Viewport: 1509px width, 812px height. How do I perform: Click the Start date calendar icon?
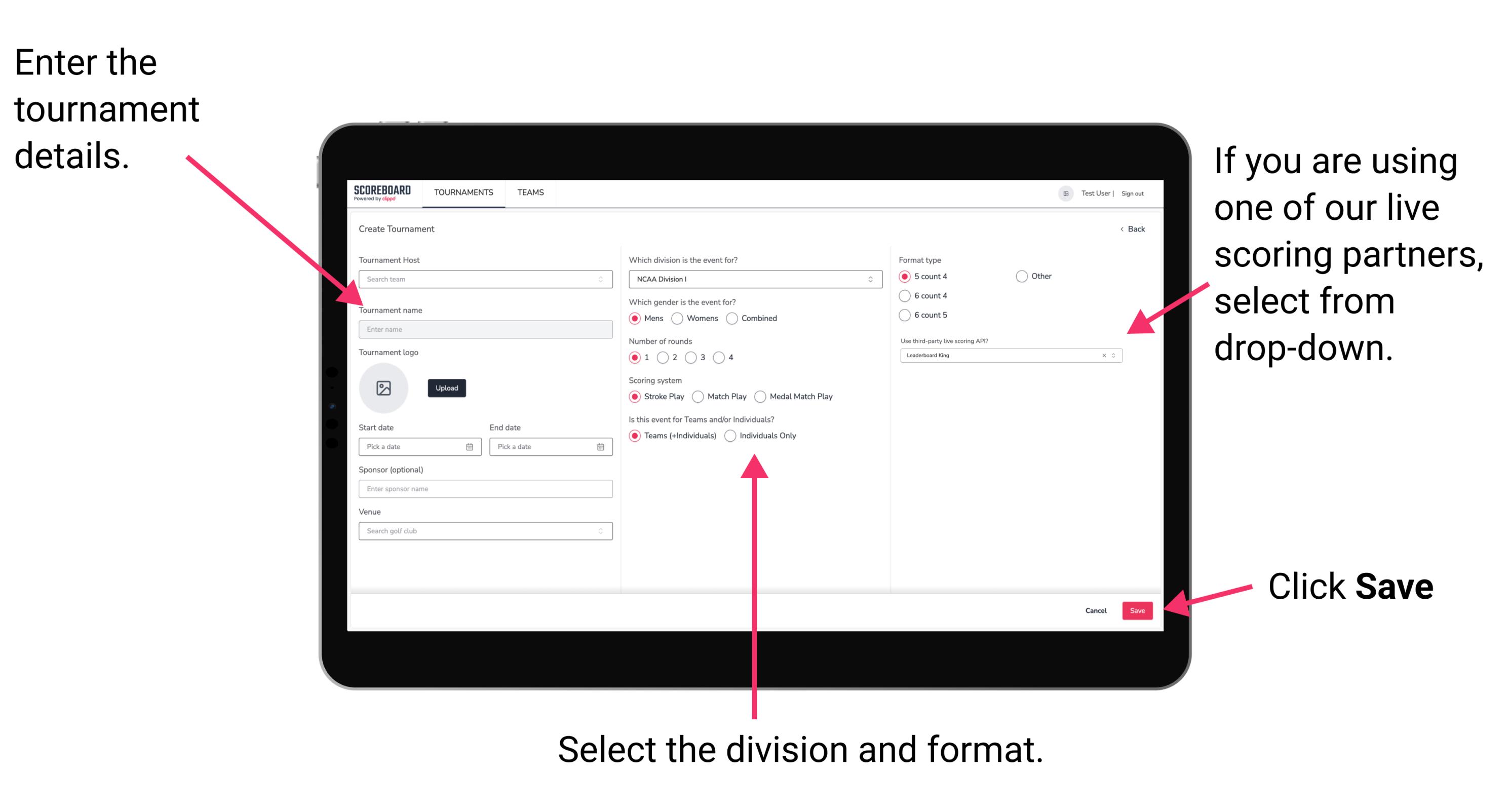tap(470, 446)
